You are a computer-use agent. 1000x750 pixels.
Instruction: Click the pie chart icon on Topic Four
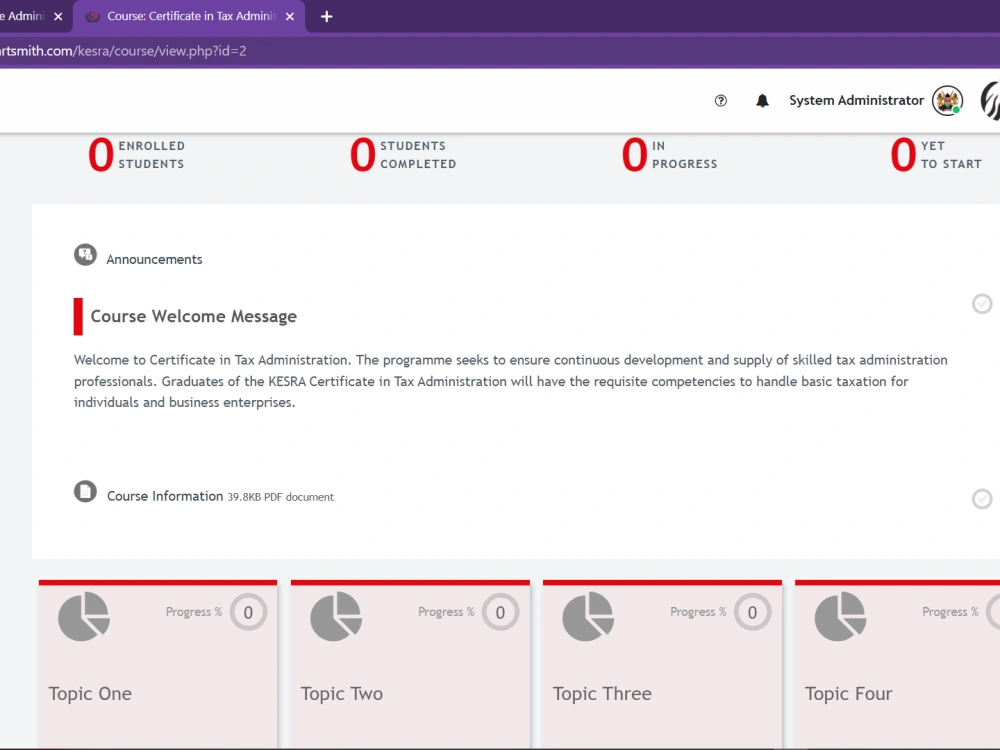pyautogui.click(x=839, y=616)
